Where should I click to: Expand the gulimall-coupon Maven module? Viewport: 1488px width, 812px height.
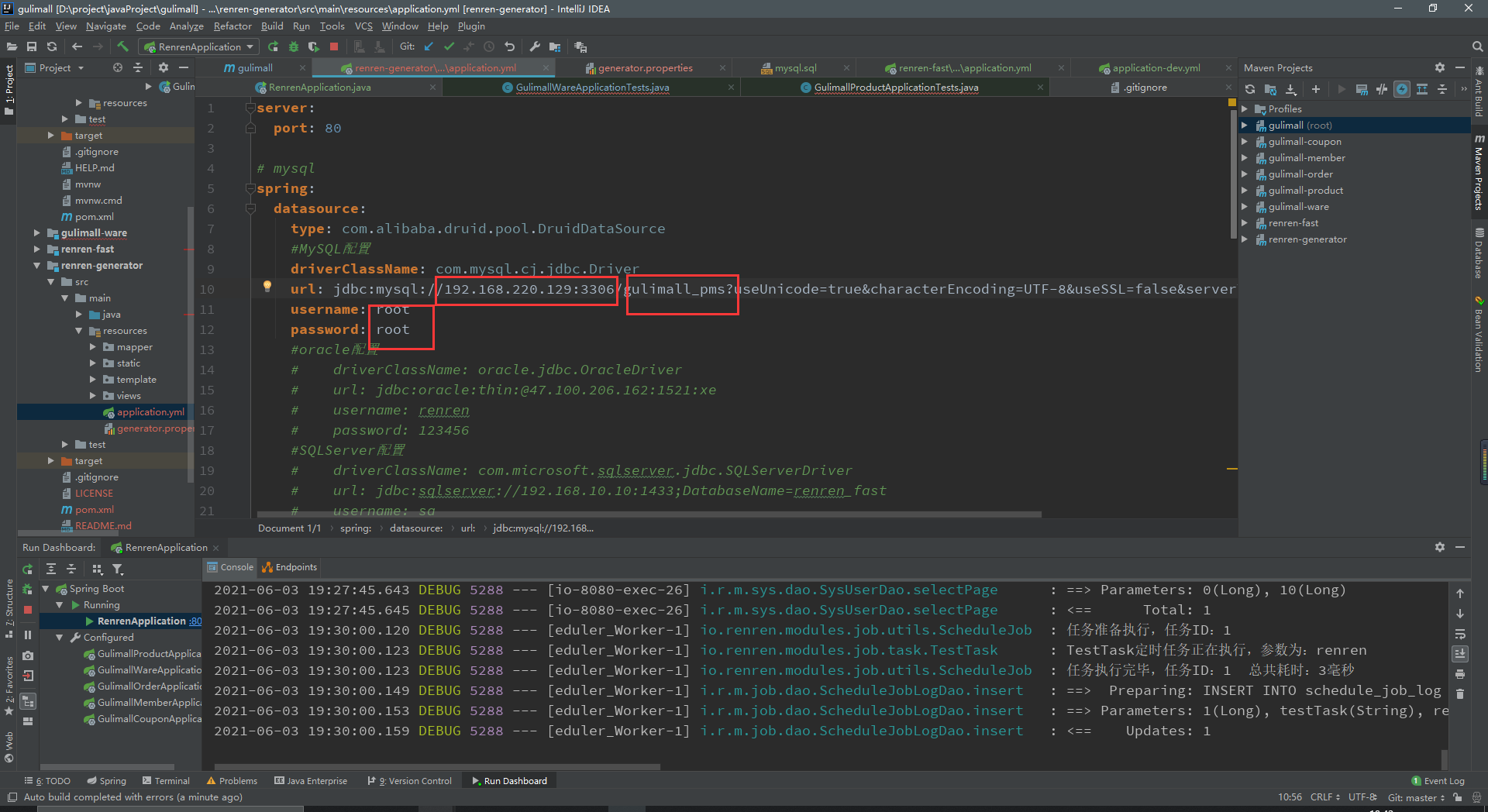[1245, 142]
